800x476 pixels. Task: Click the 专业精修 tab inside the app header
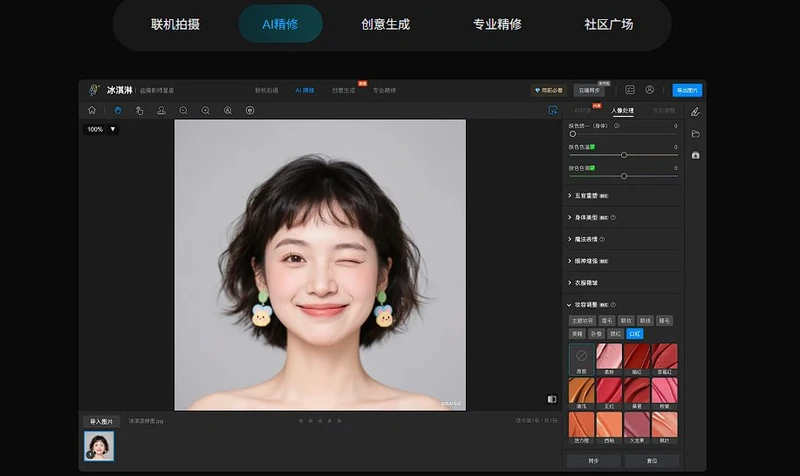pos(384,90)
